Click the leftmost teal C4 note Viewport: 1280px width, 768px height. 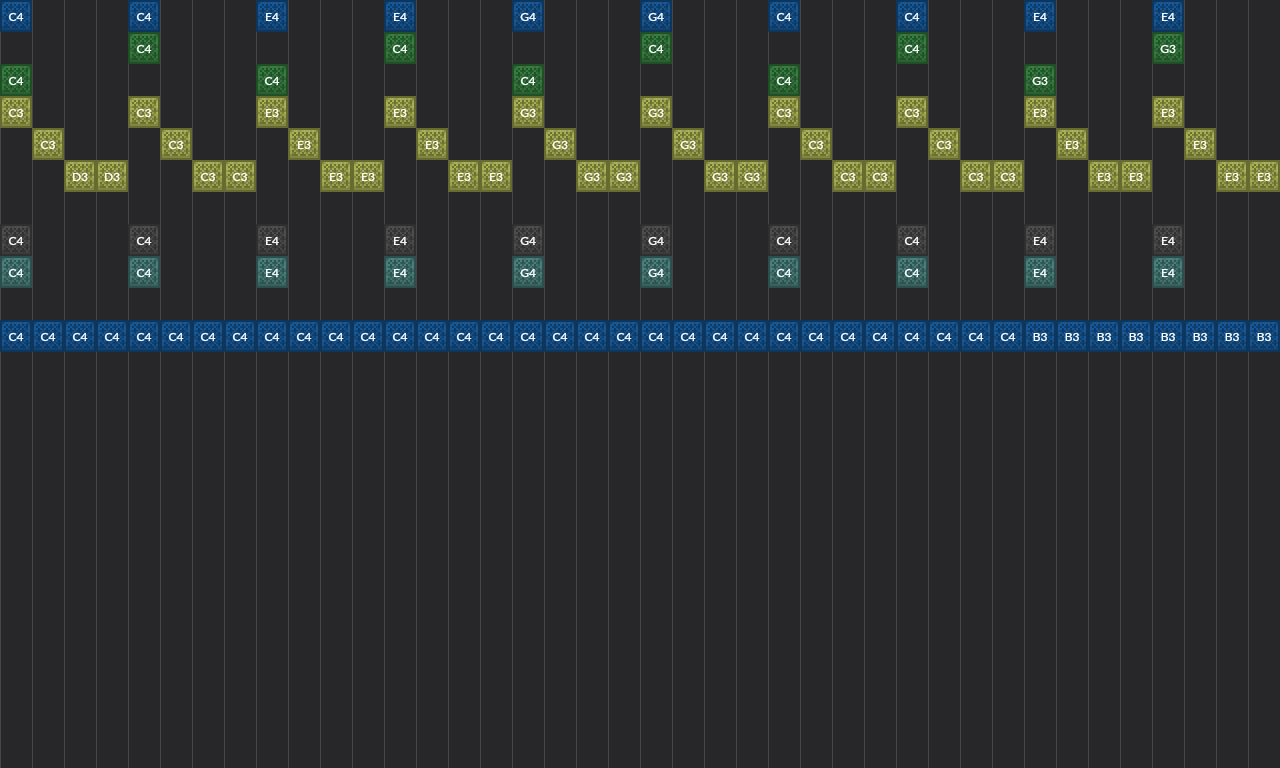pyautogui.click(x=16, y=272)
